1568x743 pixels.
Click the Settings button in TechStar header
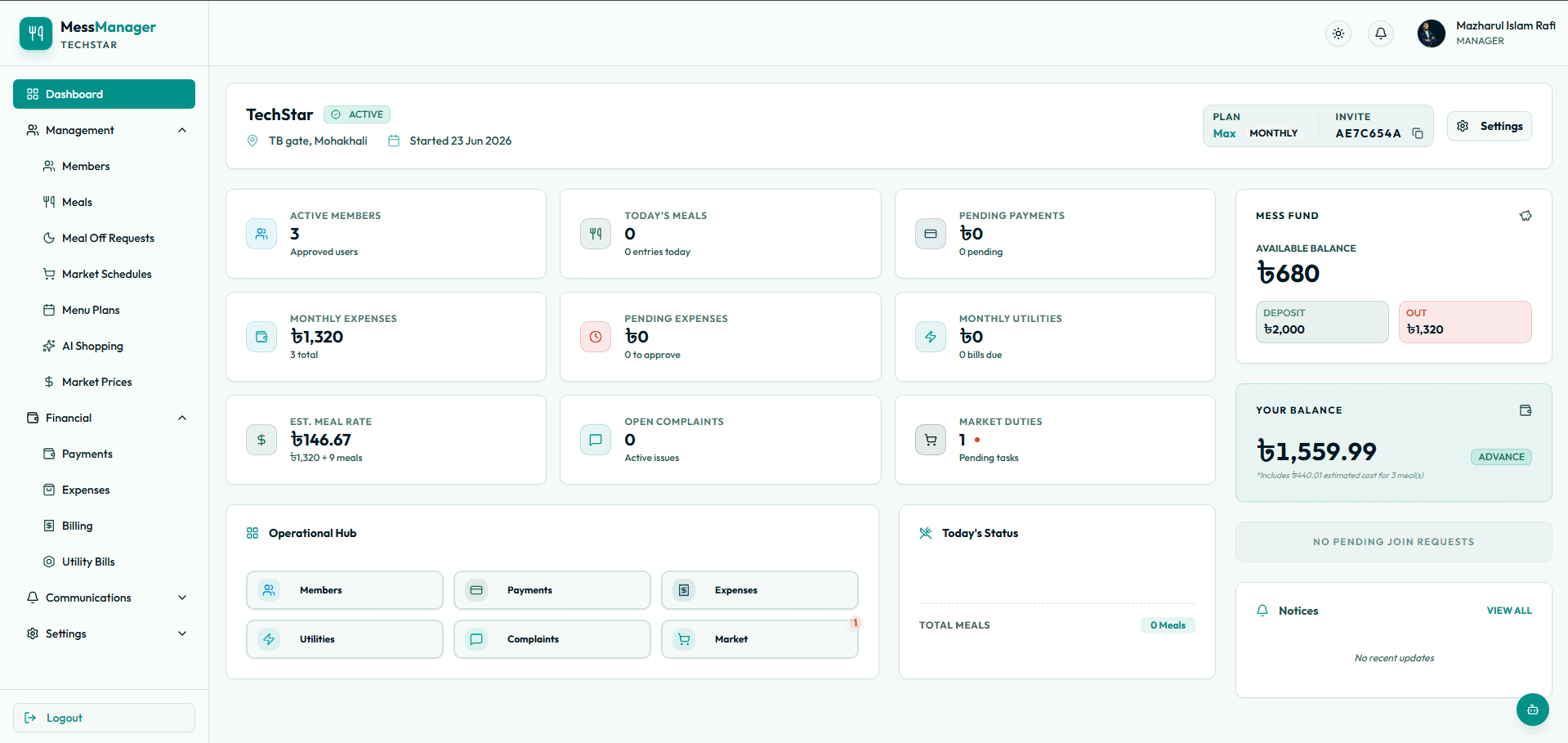point(1490,126)
